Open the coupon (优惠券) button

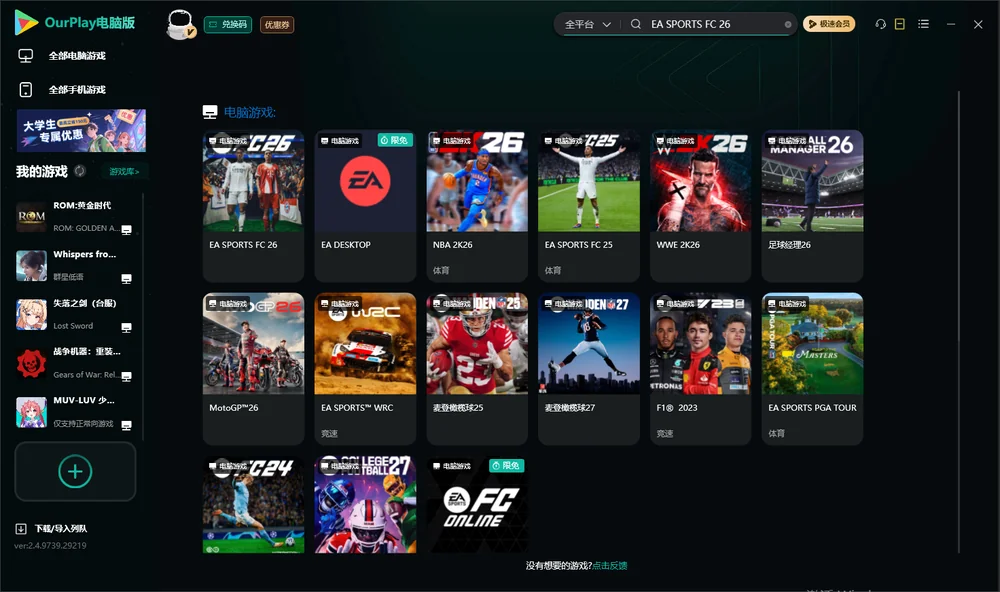277,24
